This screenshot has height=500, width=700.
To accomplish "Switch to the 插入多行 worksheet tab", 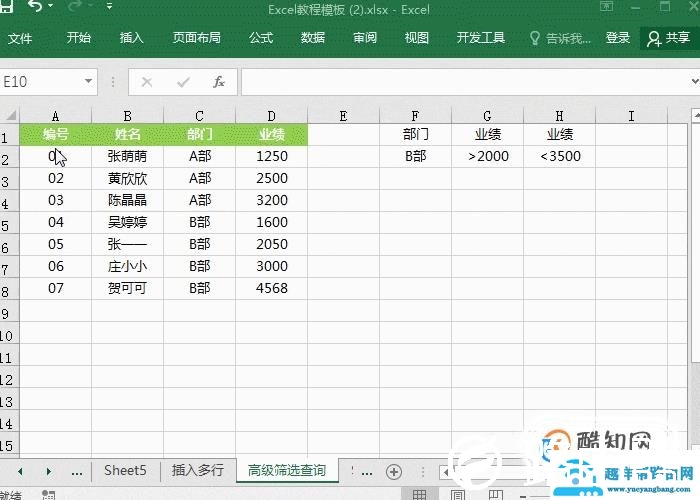I will point(198,471).
